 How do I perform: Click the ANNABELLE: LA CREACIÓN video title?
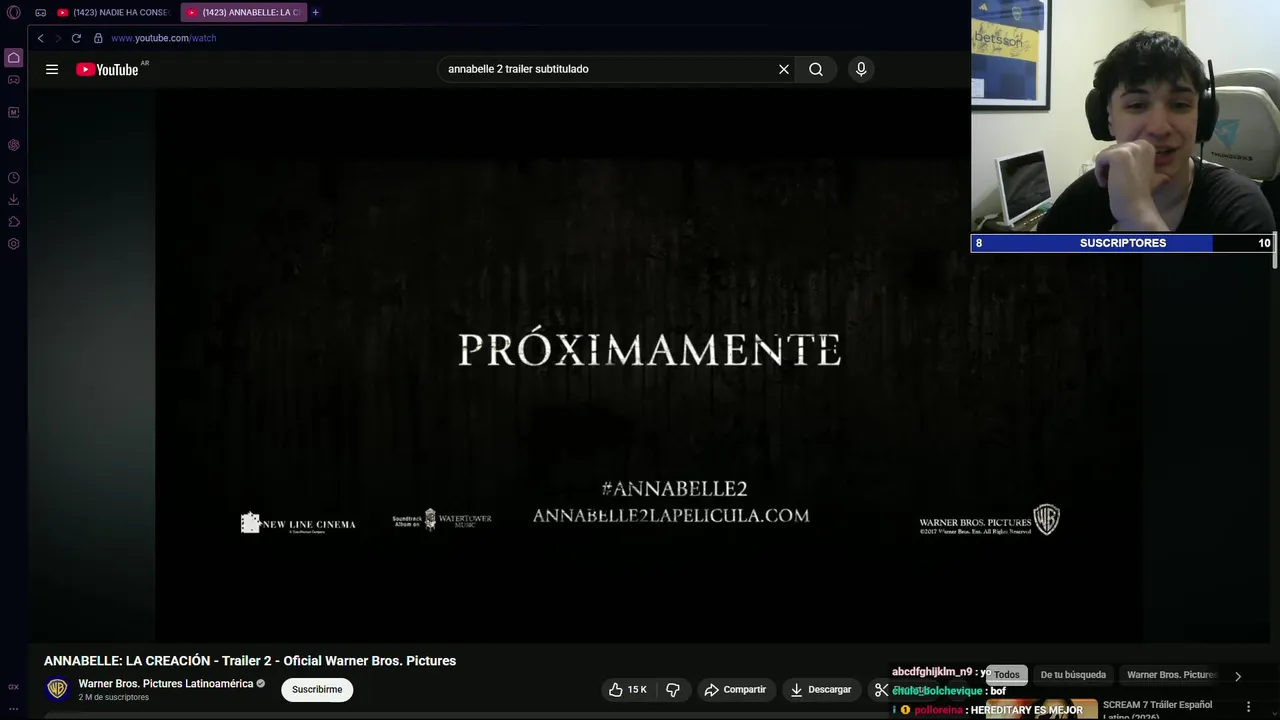pos(250,661)
